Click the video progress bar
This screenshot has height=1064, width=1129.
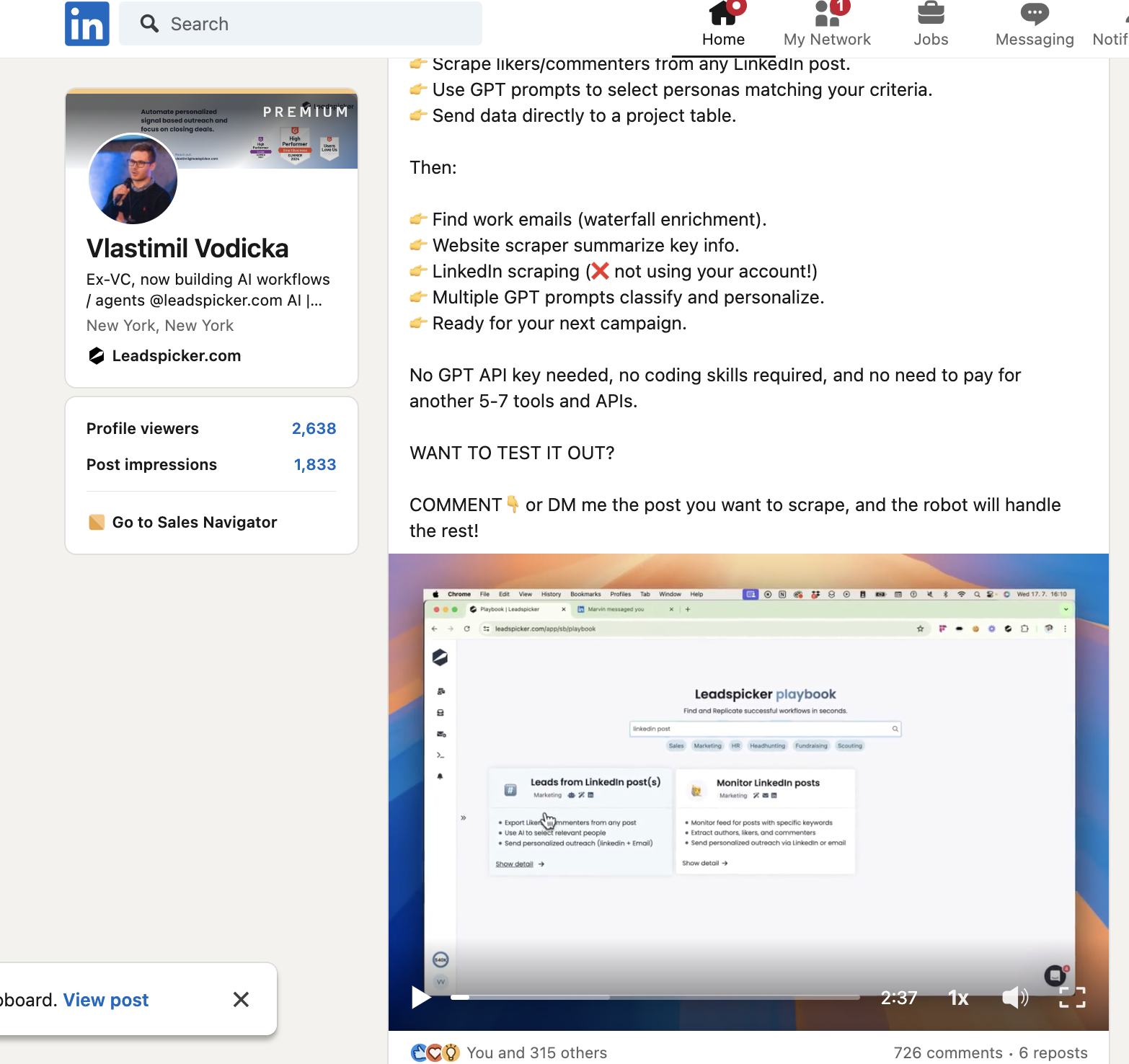tap(655, 998)
